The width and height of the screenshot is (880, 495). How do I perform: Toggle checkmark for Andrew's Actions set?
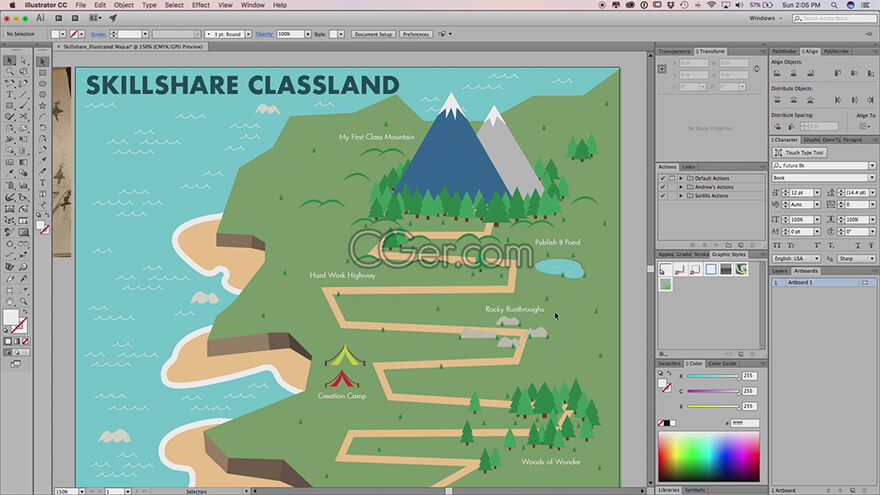pos(662,187)
